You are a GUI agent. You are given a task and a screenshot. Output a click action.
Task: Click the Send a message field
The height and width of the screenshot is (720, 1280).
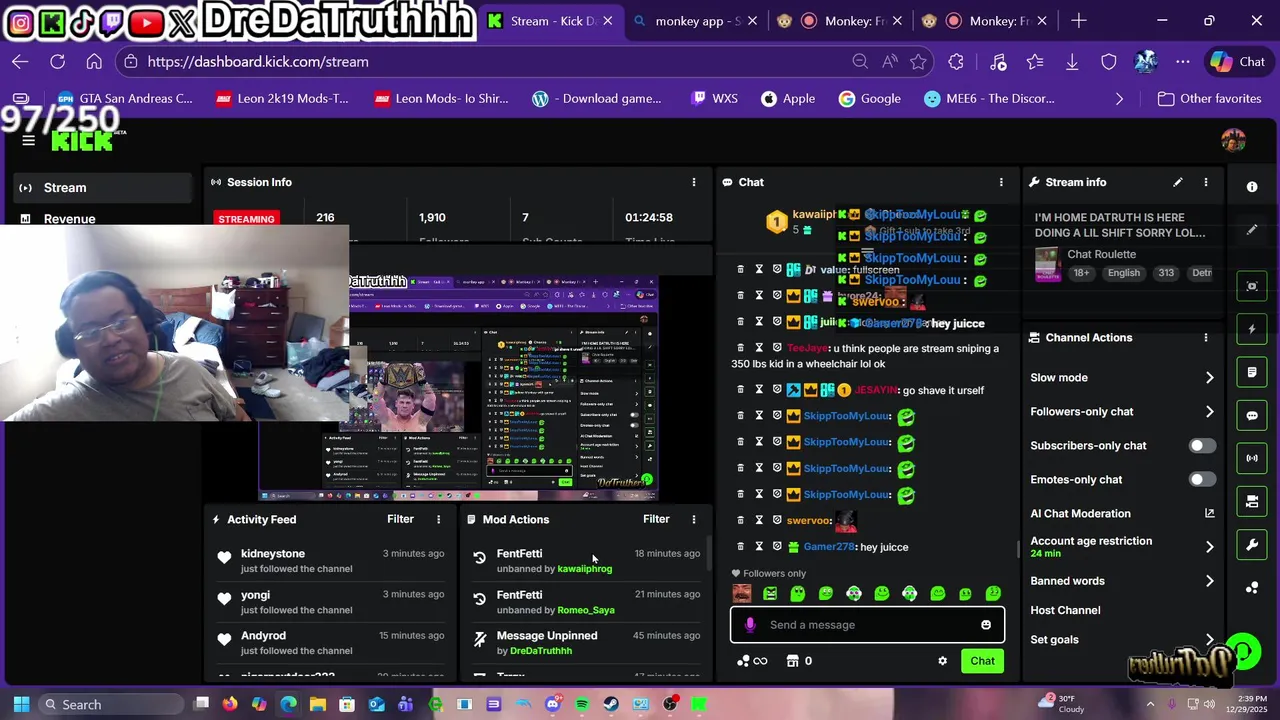(867, 625)
